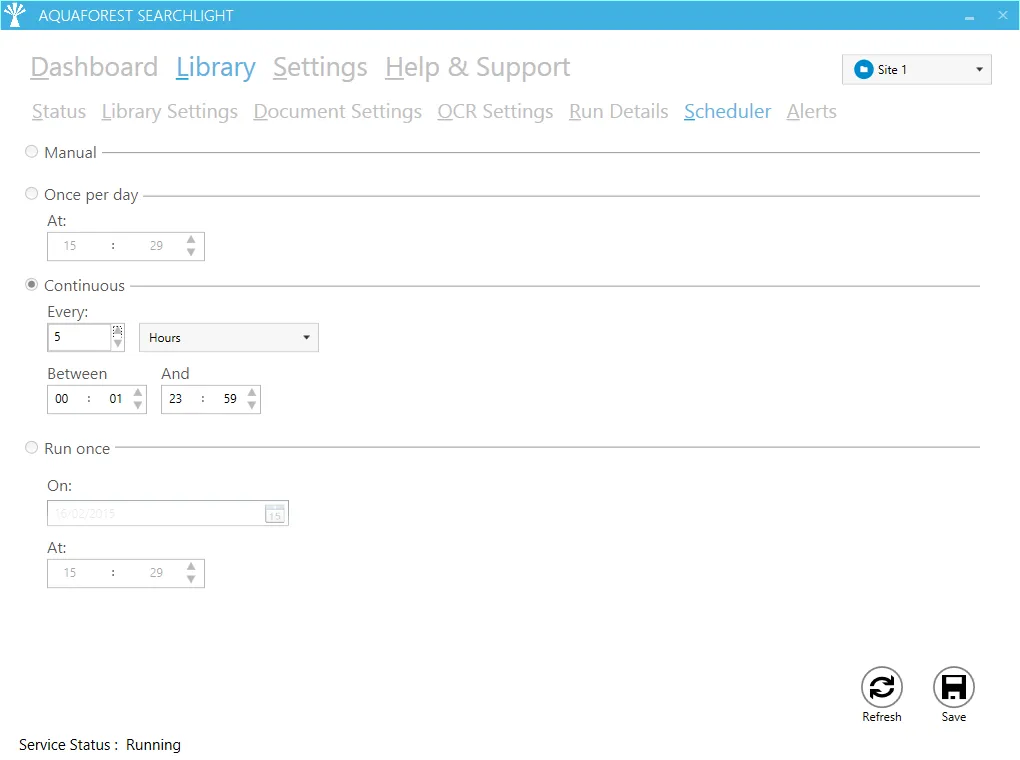Open the calendar picker icon for Run once date

click(x=275, y=513)
